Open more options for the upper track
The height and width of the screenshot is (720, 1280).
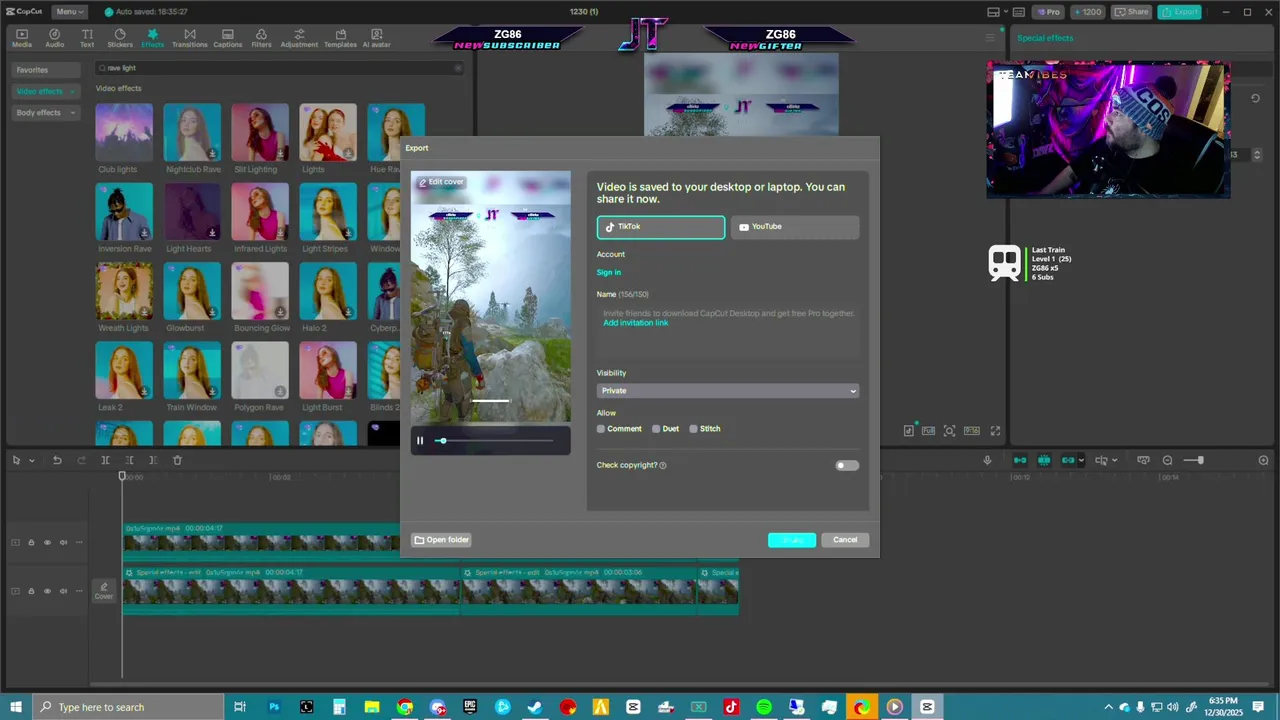coord(80,542)
